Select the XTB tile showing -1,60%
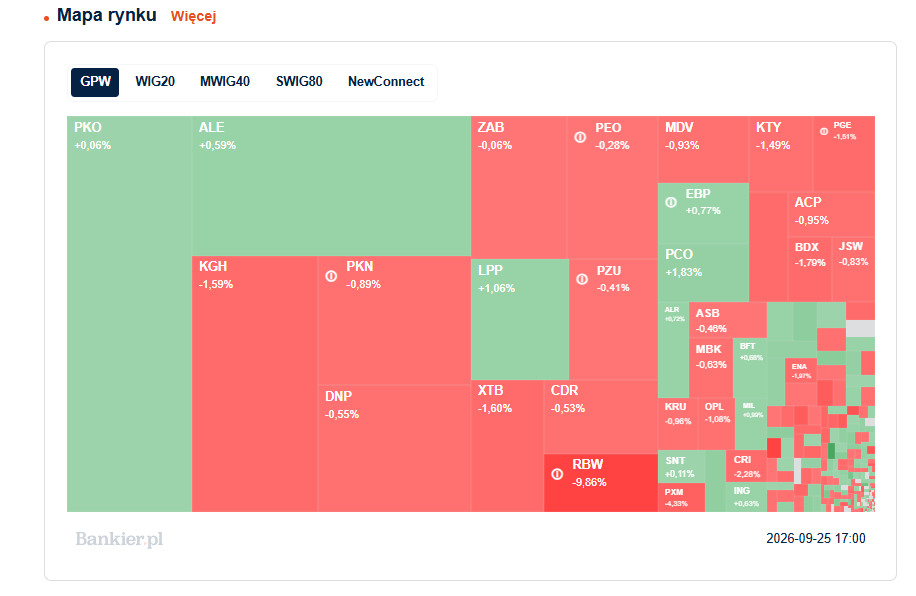The width and height of the screenshot is (916, 596). coord(507,446)
